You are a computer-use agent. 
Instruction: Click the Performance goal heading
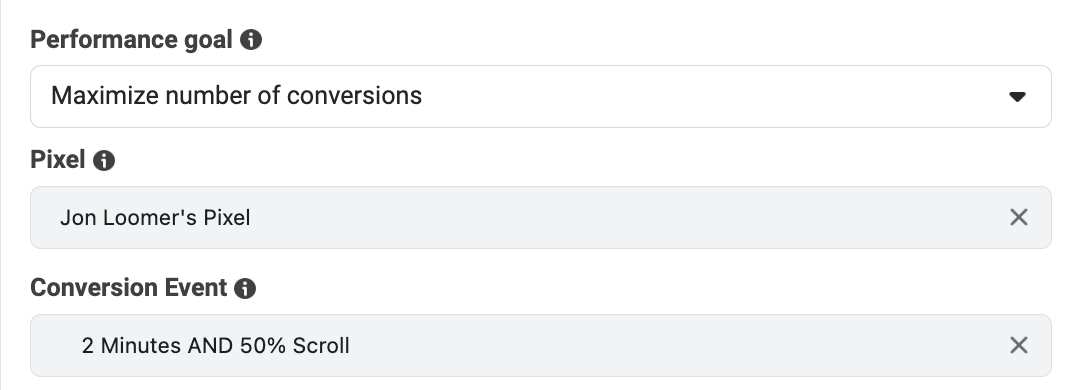pyautogui.click(x=131, y=40)
